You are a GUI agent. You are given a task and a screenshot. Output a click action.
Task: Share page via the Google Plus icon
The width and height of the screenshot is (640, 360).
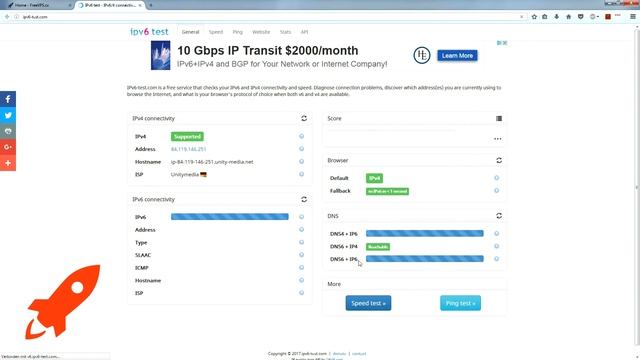pos(8,147)
